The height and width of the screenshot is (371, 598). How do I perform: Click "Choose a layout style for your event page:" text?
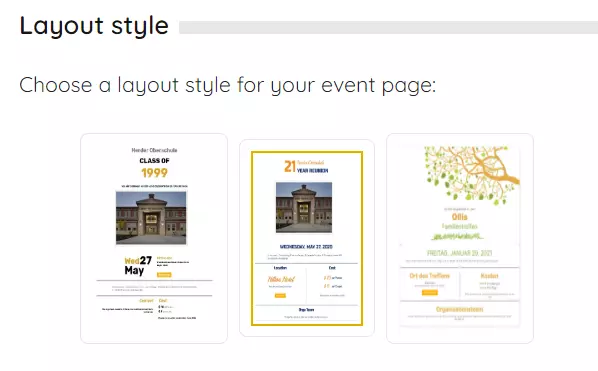[x=228, y=85]
